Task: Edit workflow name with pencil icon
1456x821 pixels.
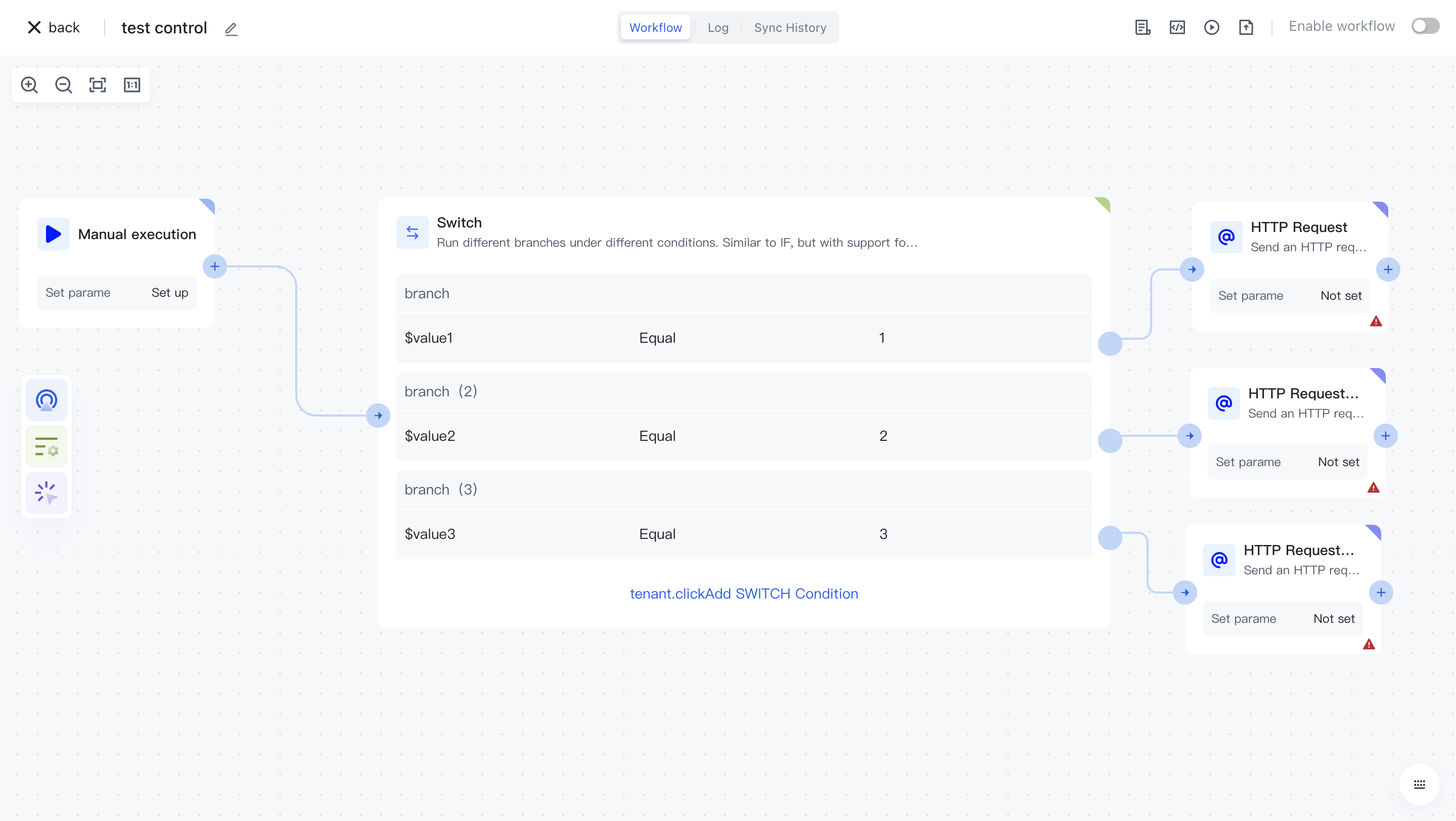Action: [x=231, y=29]
